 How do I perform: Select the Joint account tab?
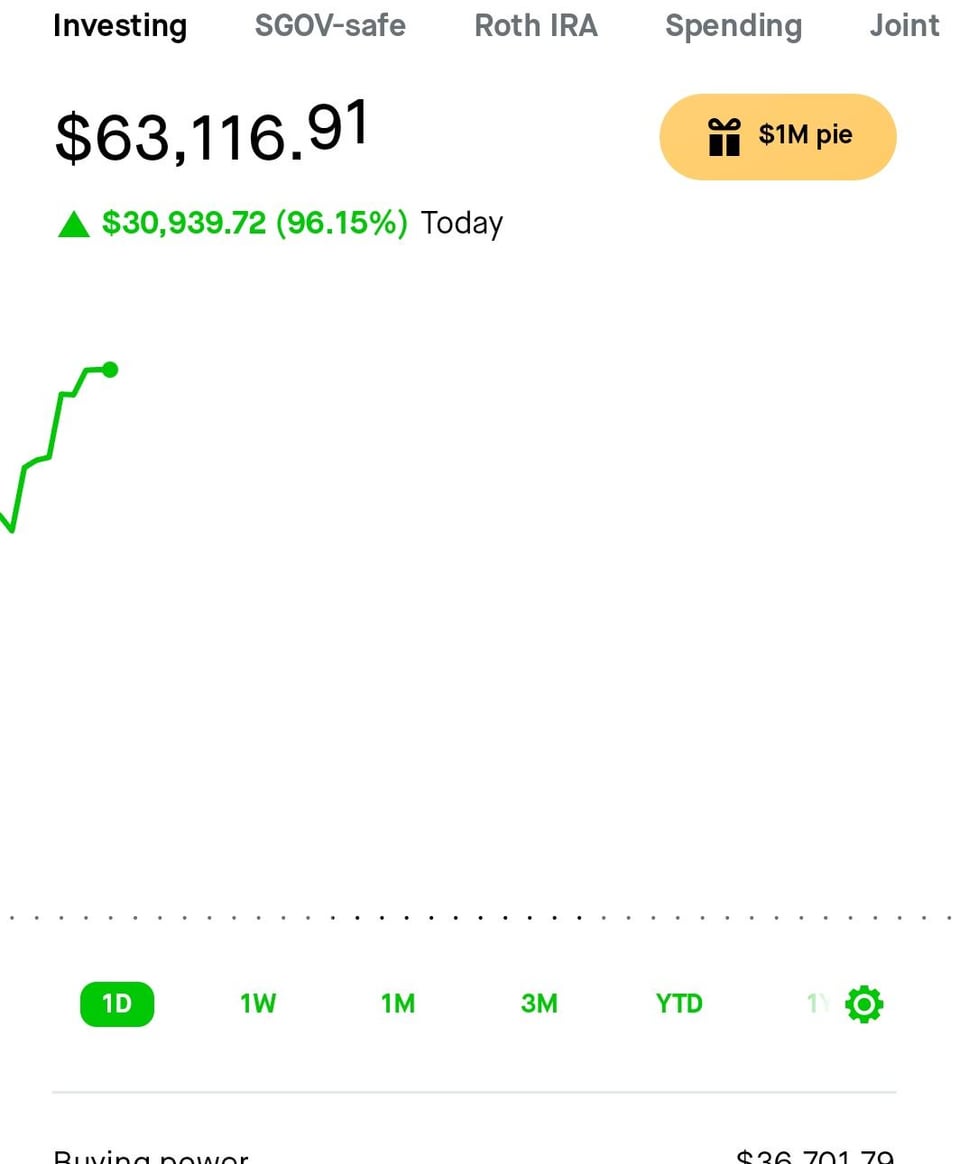[x=904, y=26]
